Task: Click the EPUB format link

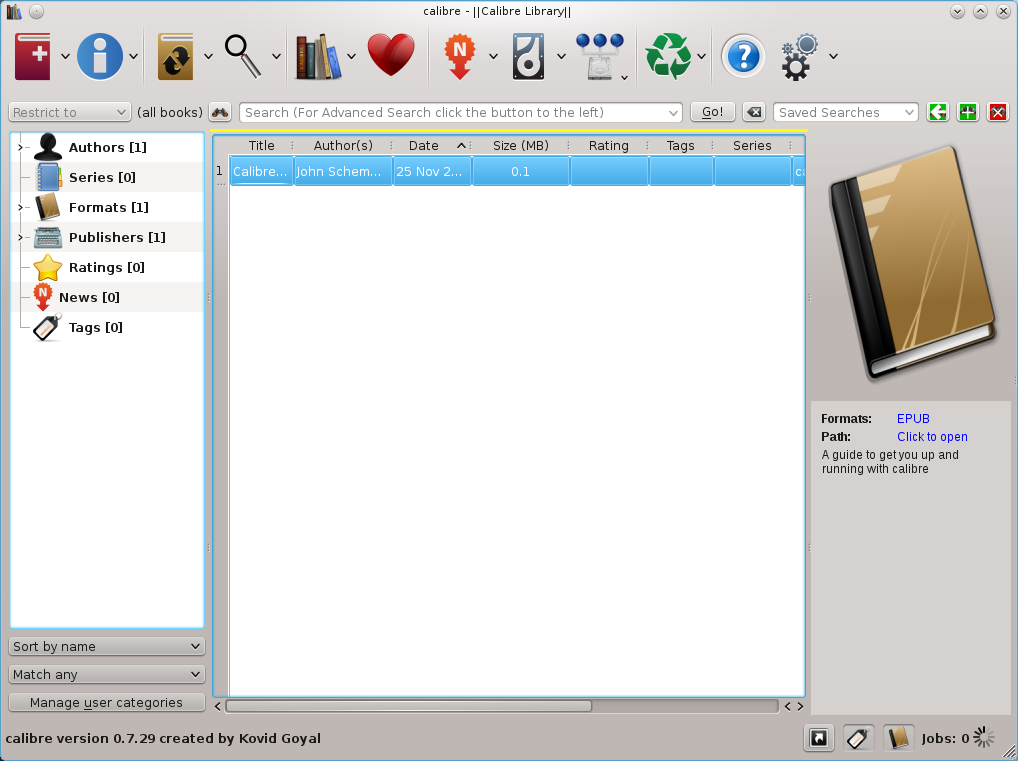Action: (913, 419)
